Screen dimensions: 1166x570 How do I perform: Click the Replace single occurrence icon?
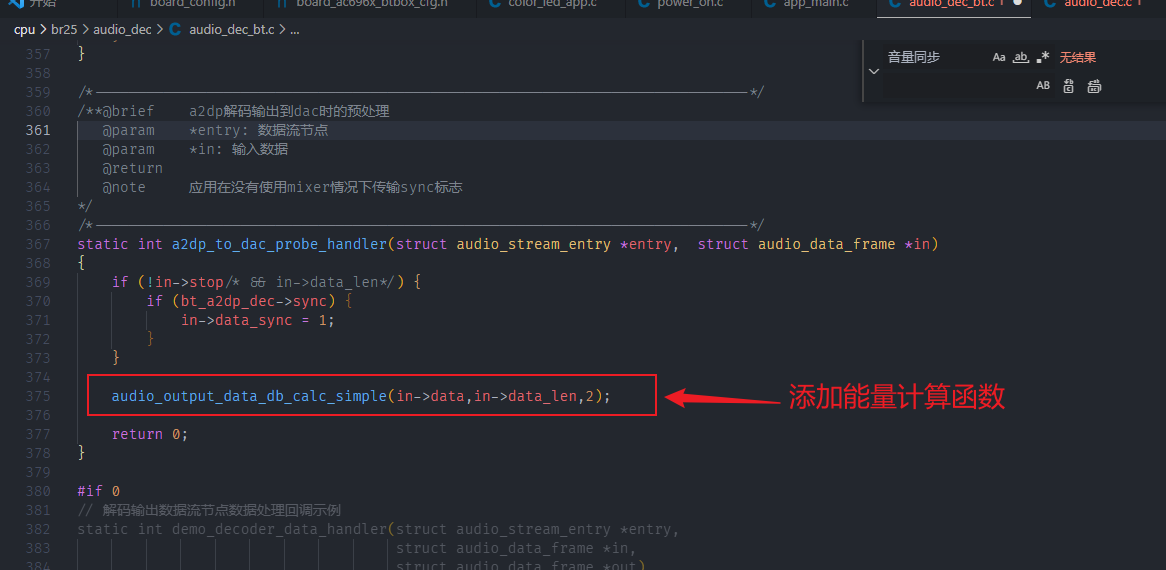point(1069,86)
